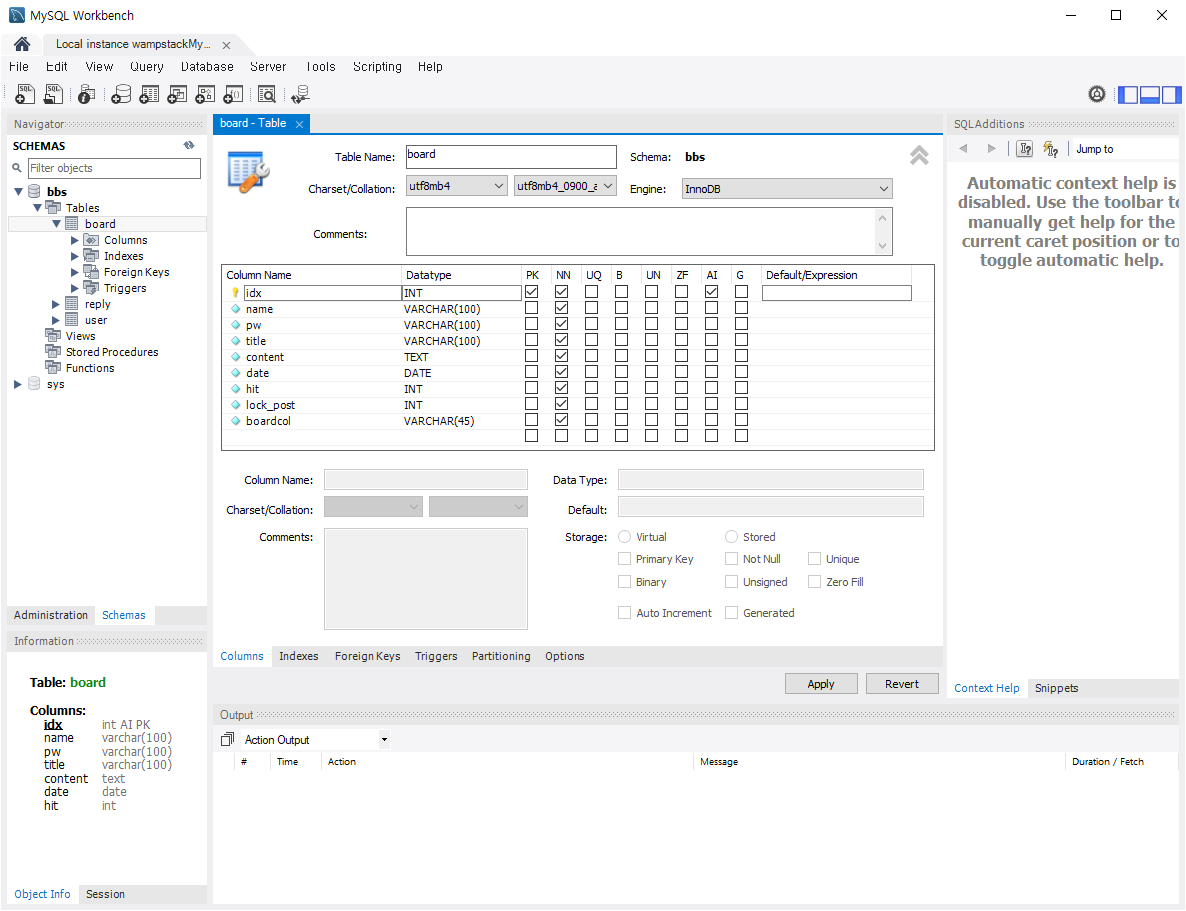
Task: Switch to the Partitioning editor tab
Action: (501, 656)
